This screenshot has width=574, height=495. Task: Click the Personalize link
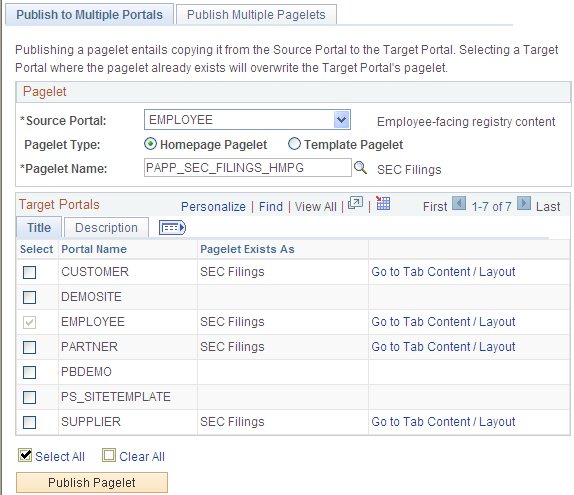213,206
